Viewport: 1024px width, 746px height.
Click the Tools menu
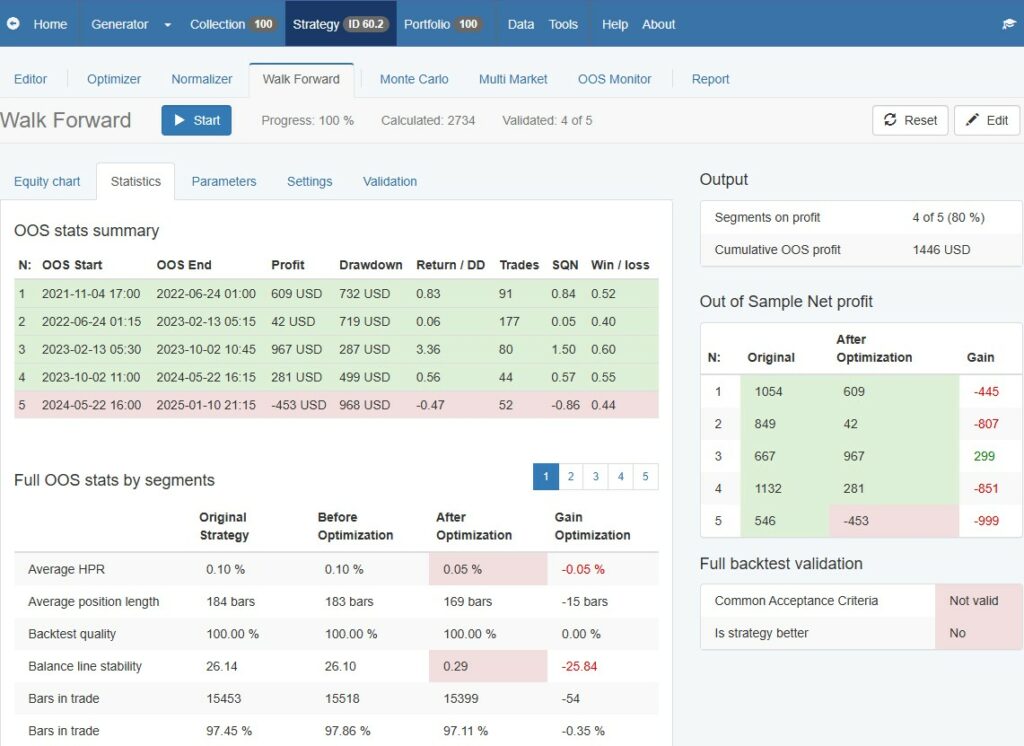click(x=563, y=24)
